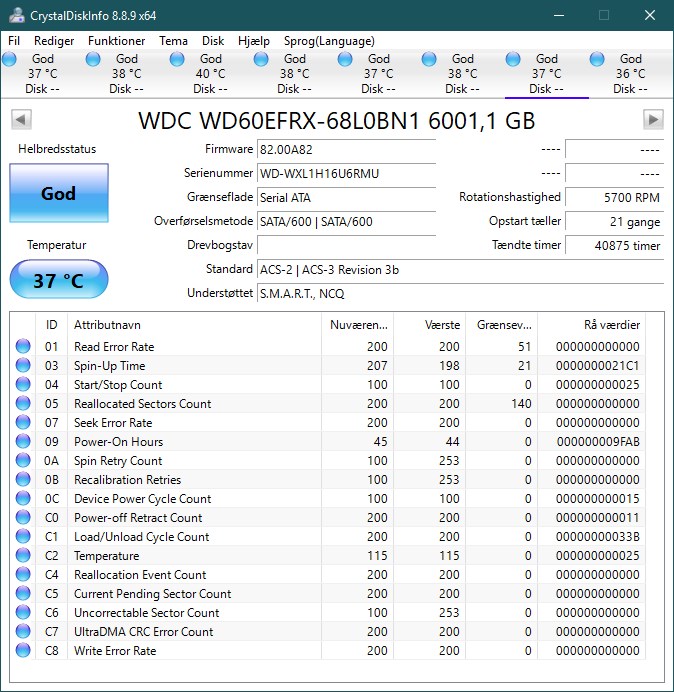
Task: Click the Firmware field 82.00A82
Action: (x=346, y=150)
